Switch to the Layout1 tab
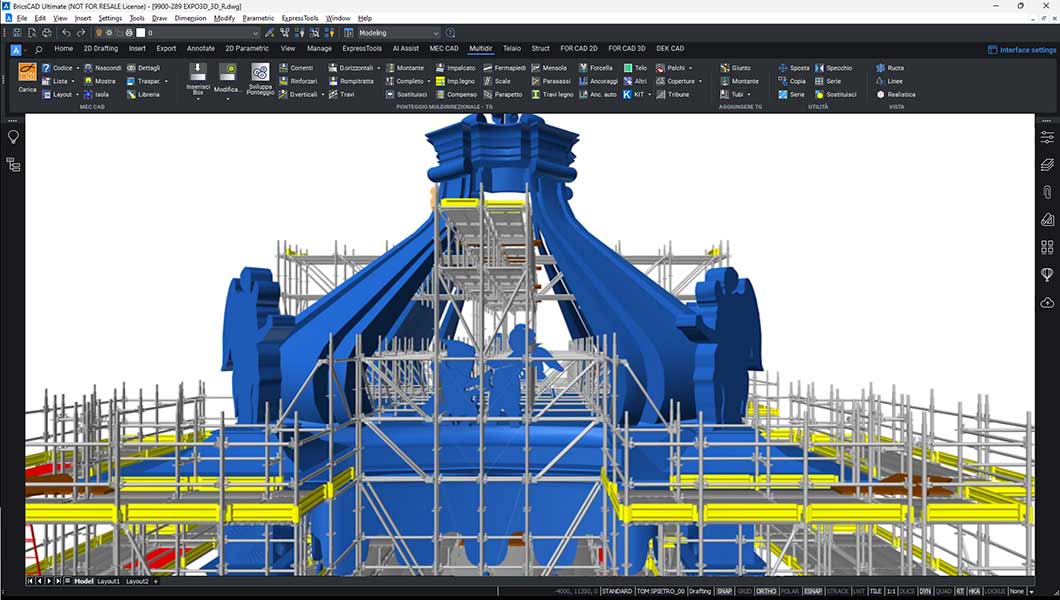The height and width of the screenshot is (600, 1060). (108, 581)
